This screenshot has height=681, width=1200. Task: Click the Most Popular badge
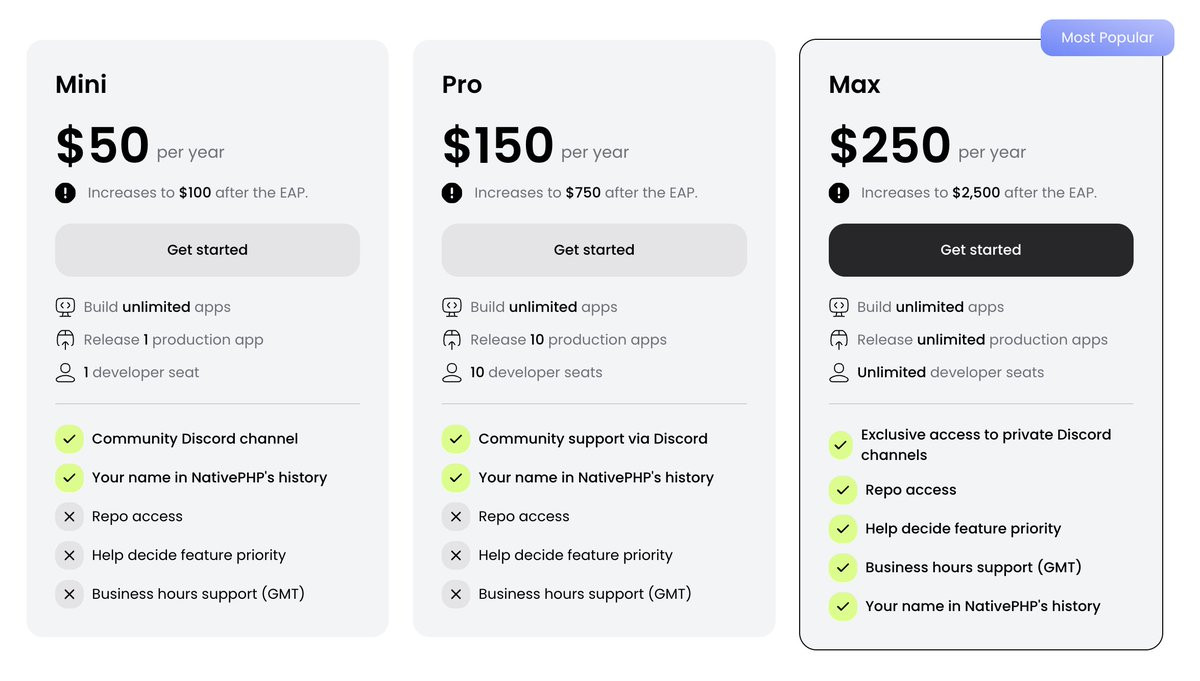(x=1107, y=38)
